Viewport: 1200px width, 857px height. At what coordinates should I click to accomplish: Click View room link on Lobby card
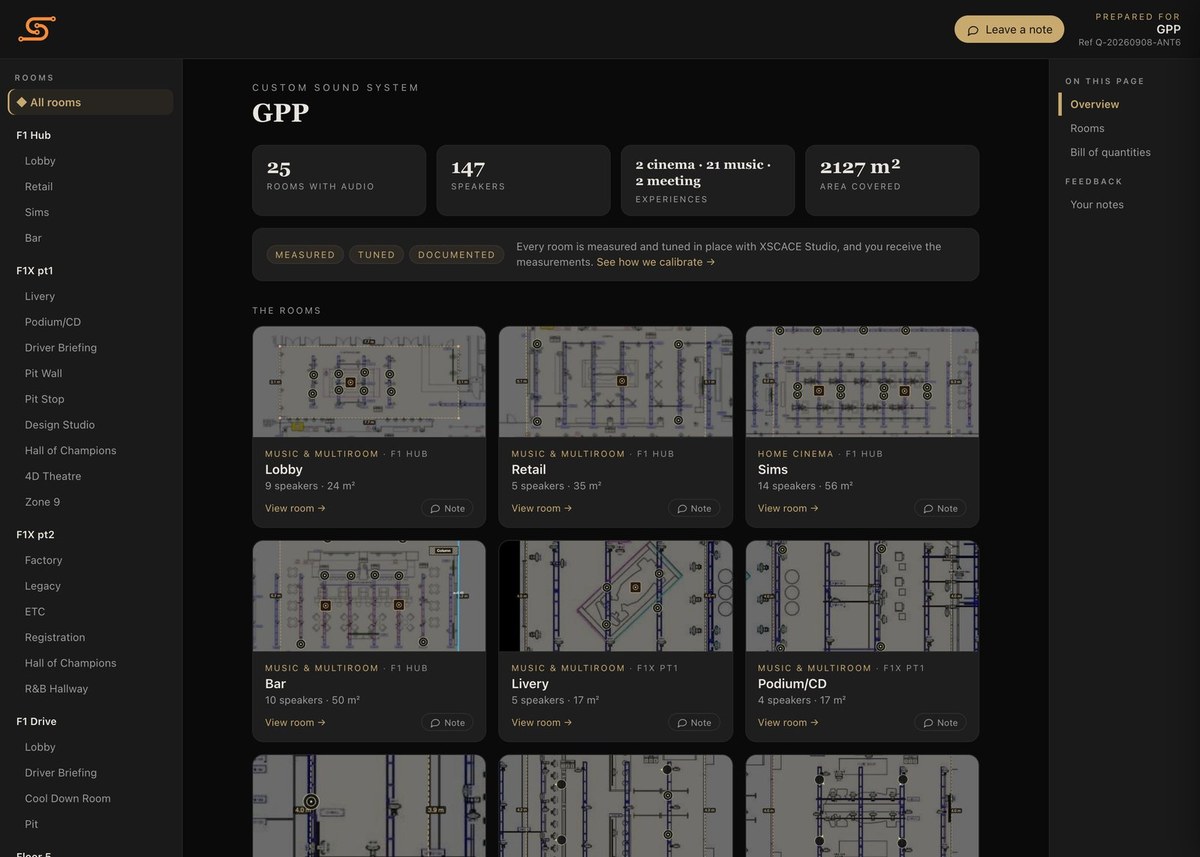(295, 508)
